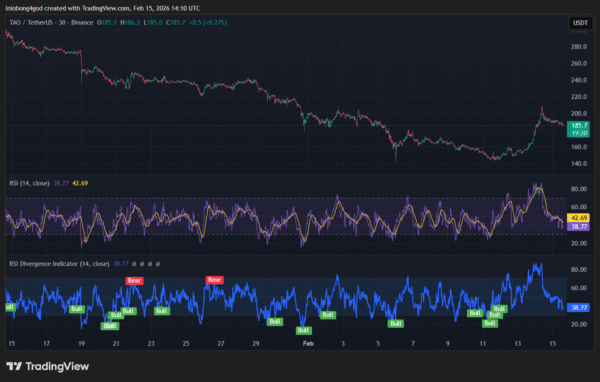Click date 29 on the time axis
600x382 pixels.
[x=256, y=344]
